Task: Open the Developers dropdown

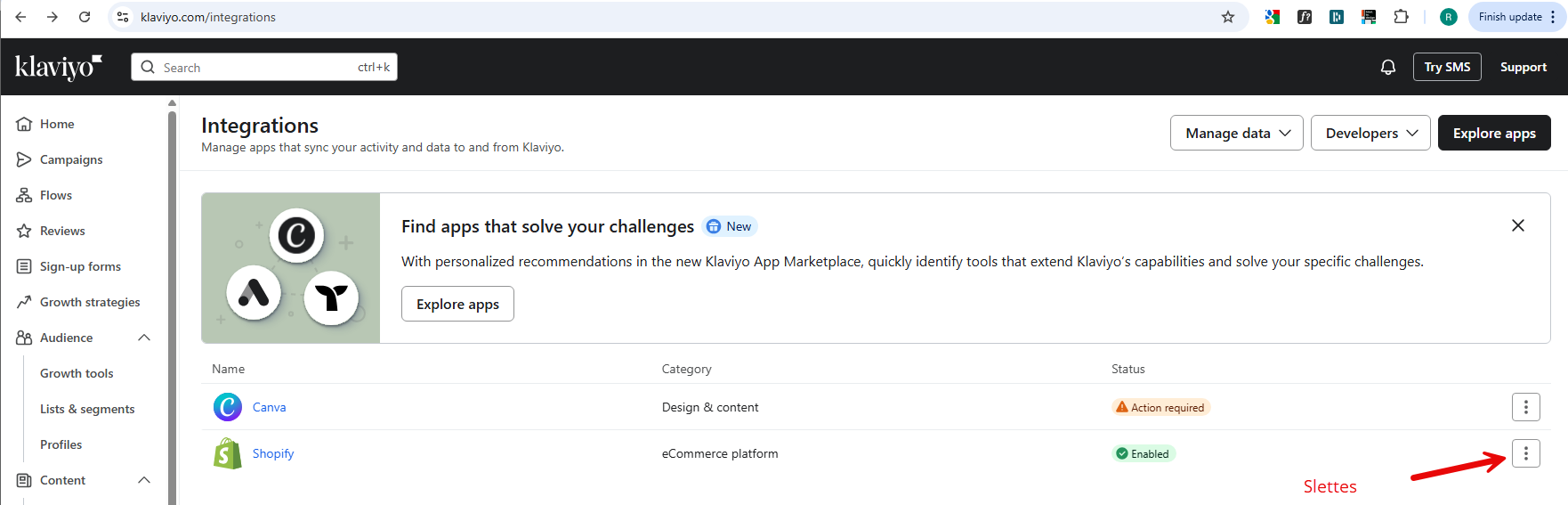Action: pyautogui.click(x=1370, y=133)
